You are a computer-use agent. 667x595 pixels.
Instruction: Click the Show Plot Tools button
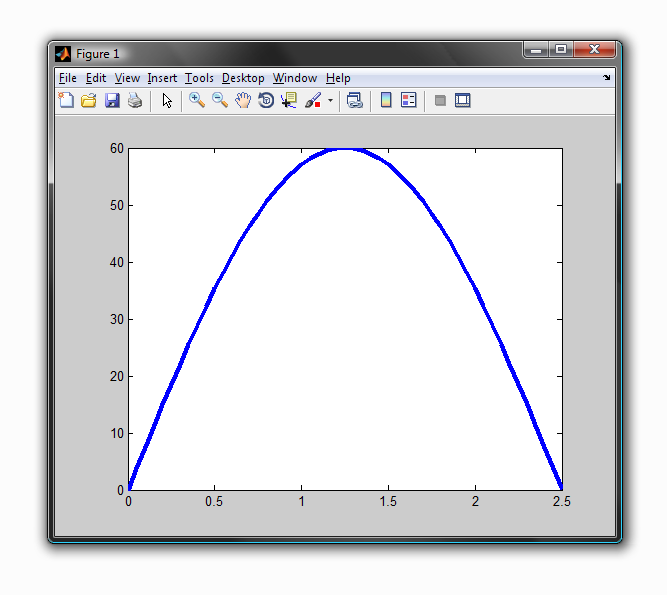point(462,100)
